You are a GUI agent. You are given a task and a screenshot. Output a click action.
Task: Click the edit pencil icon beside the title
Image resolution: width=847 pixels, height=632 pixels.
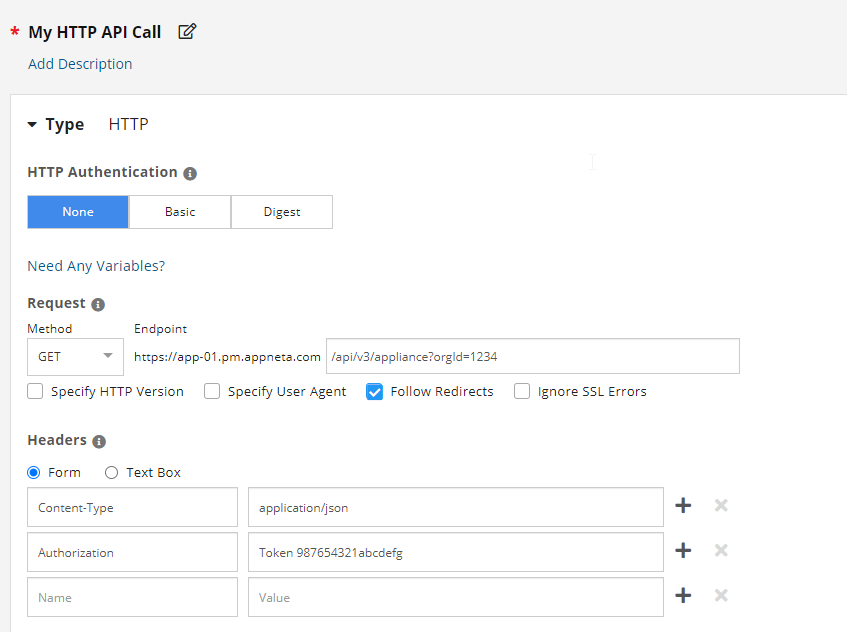tap(187, 32)
